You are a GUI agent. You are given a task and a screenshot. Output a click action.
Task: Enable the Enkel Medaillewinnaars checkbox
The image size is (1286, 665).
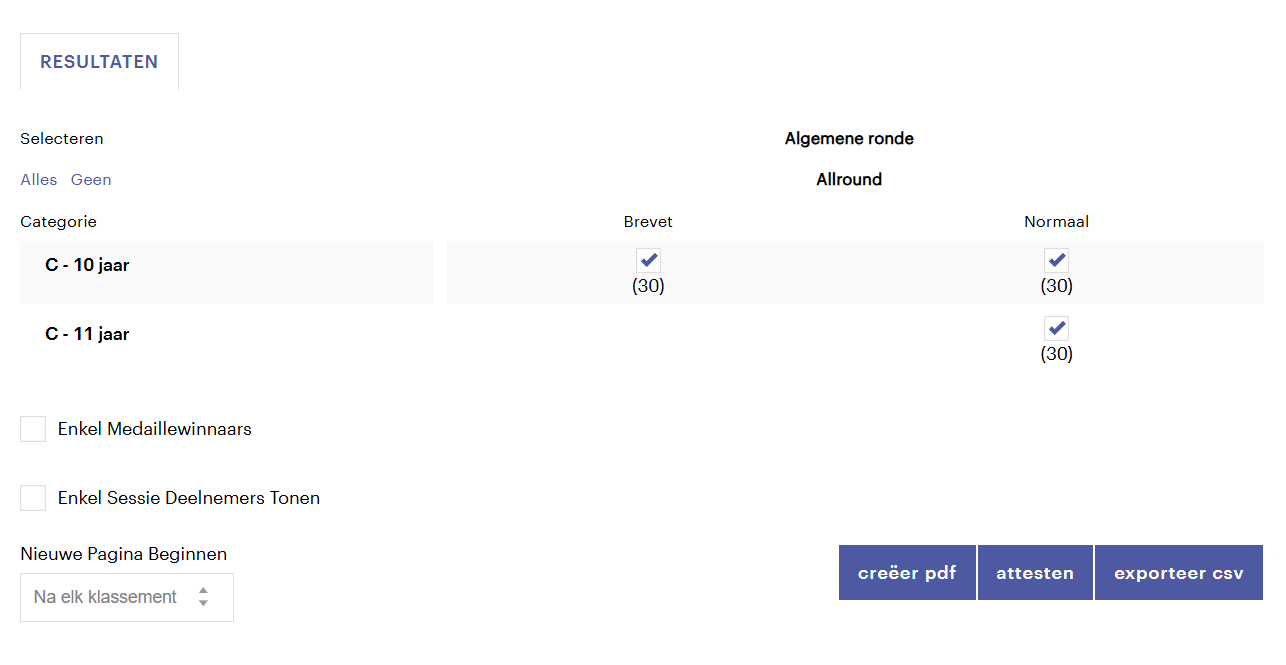(33, 429)
